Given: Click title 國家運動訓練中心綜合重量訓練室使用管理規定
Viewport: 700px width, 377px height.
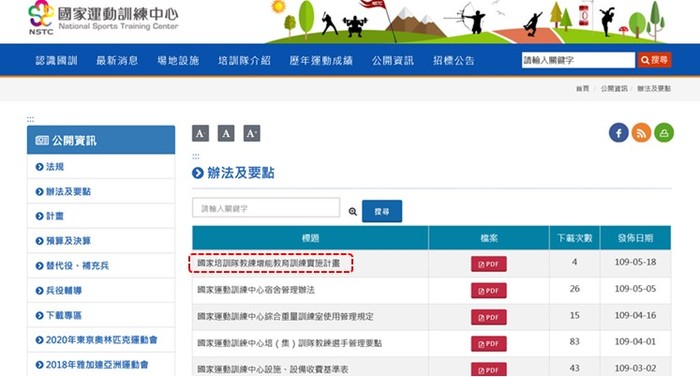Looking at the screenshot, I should [285, 317].
